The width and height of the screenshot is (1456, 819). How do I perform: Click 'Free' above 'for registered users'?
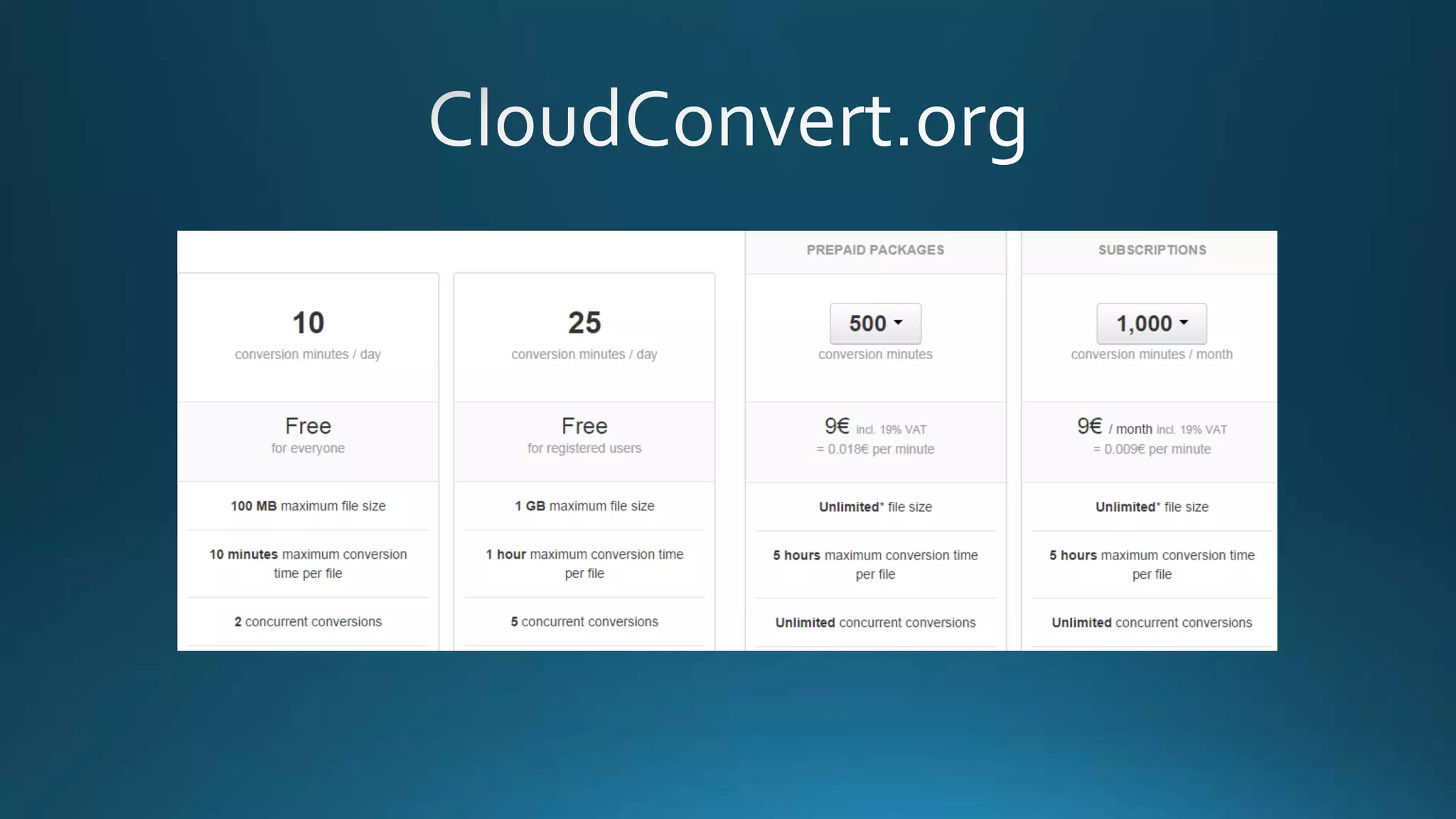click(584, 426)
